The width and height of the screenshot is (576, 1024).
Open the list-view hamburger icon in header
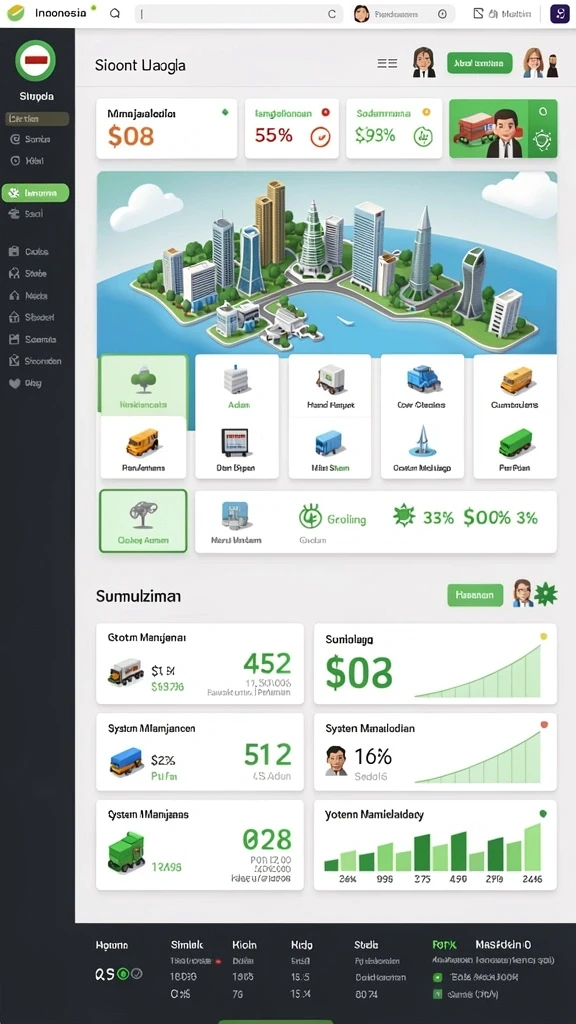click(x=387, y=63)
